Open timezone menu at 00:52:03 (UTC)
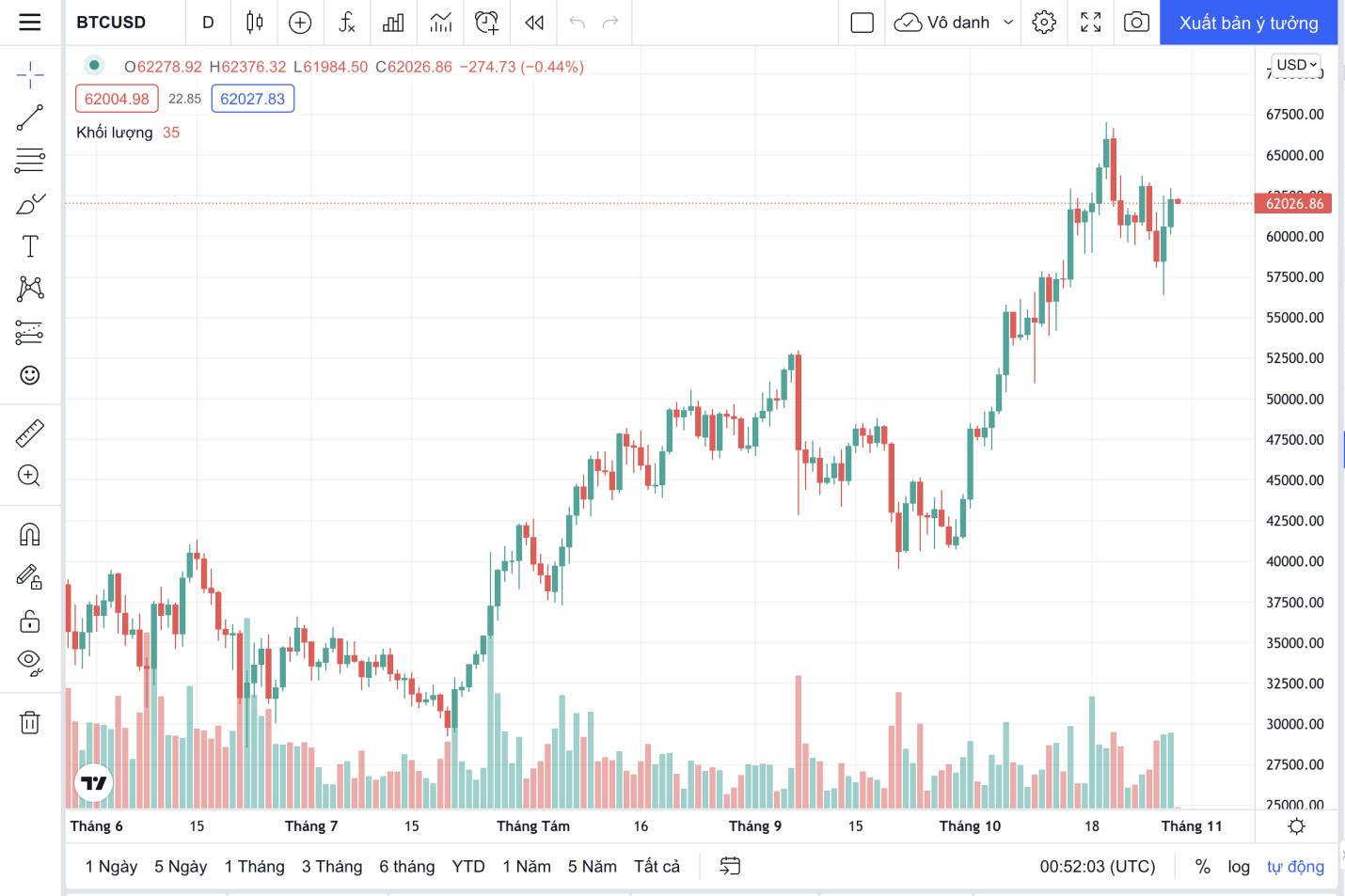1345x896 pixels. click(x=1098, y=866)
